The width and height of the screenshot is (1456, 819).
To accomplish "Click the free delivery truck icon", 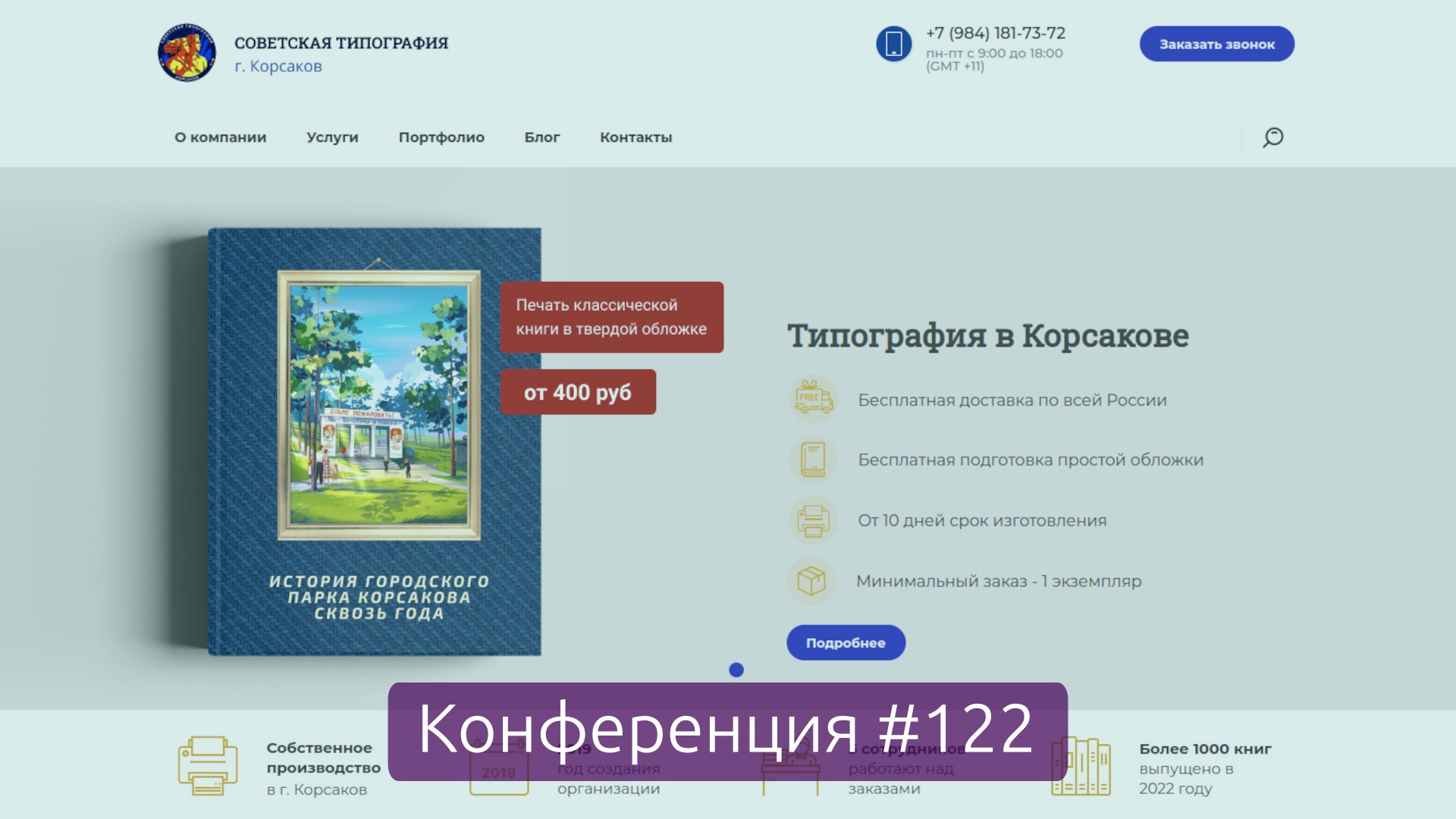I will pyautogui.click(x=813, y=399).
